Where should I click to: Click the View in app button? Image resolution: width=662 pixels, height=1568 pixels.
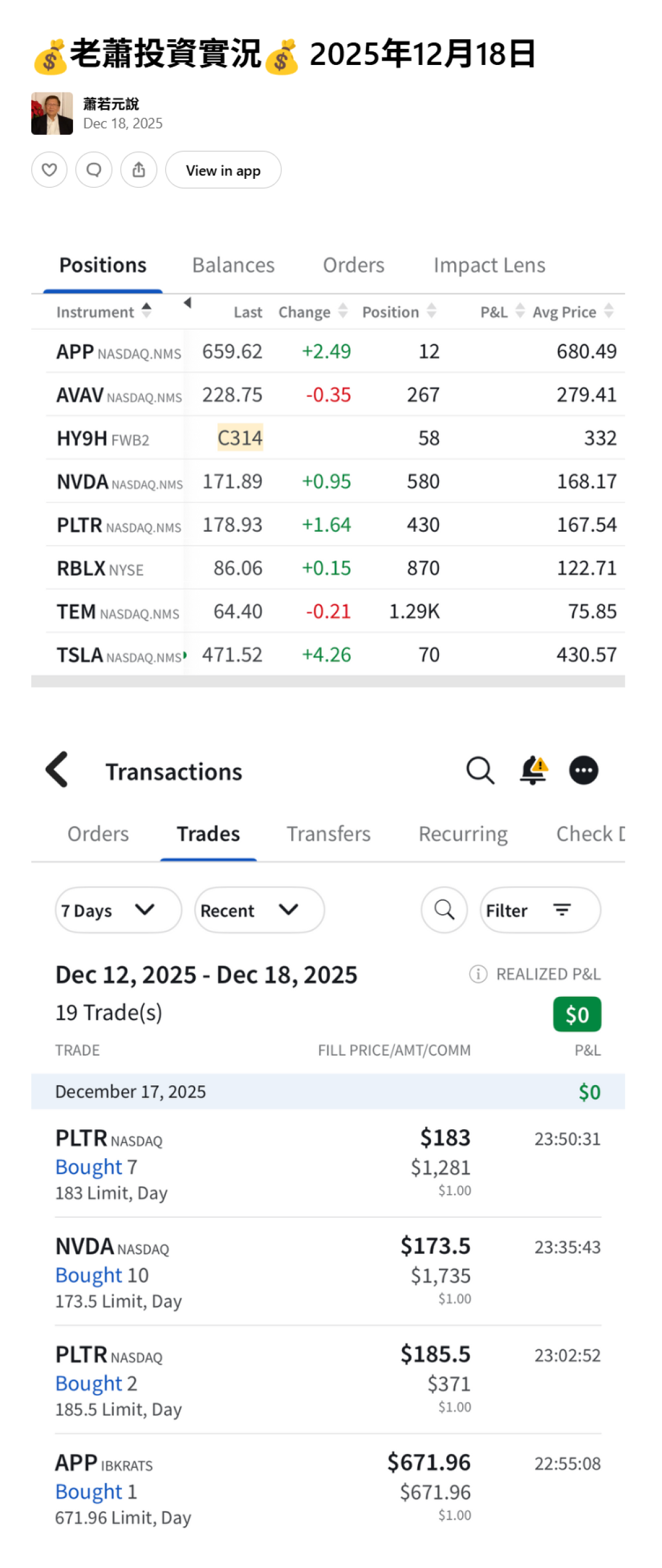(223, 170)
